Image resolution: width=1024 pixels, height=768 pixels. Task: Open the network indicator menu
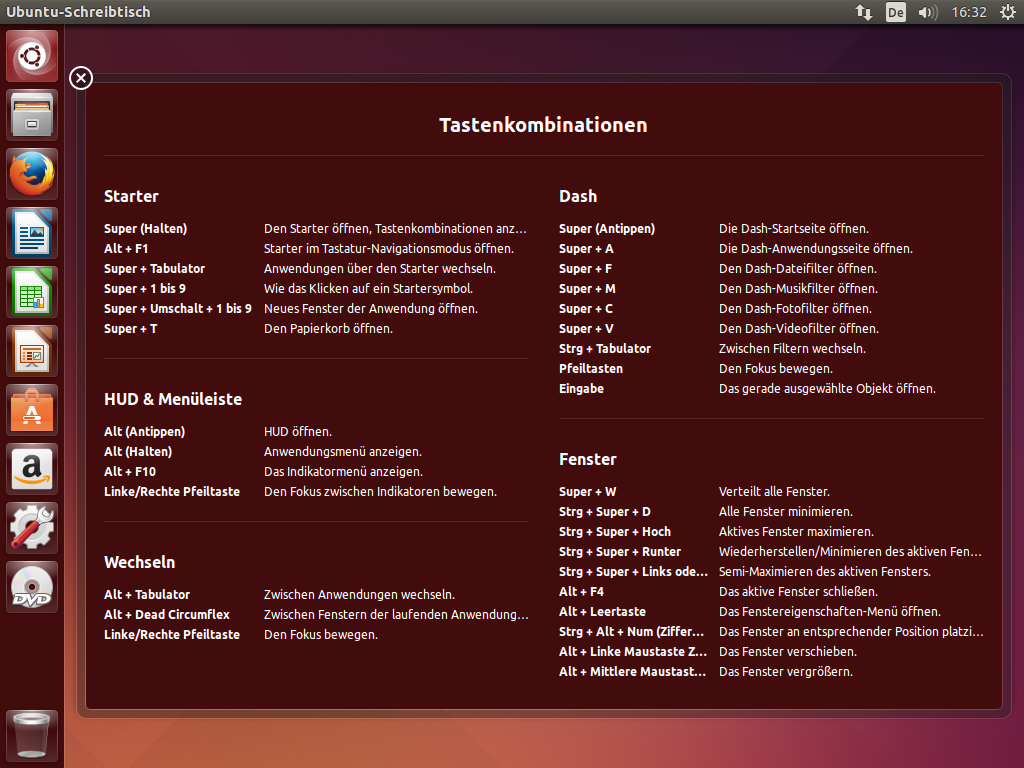[864, 12]
